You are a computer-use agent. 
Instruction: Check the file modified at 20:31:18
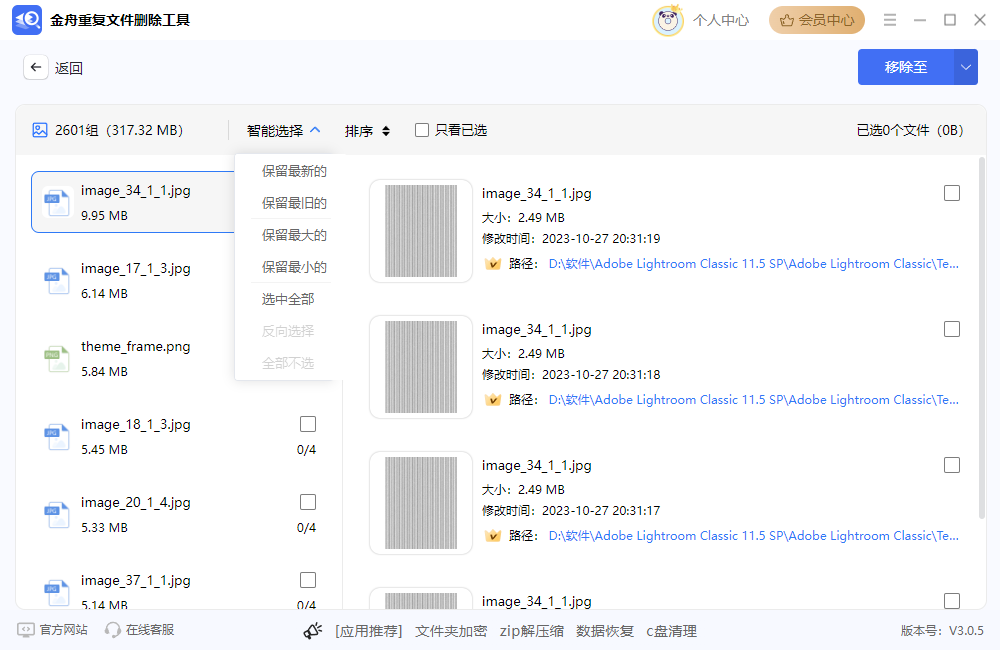pos(952,329)
